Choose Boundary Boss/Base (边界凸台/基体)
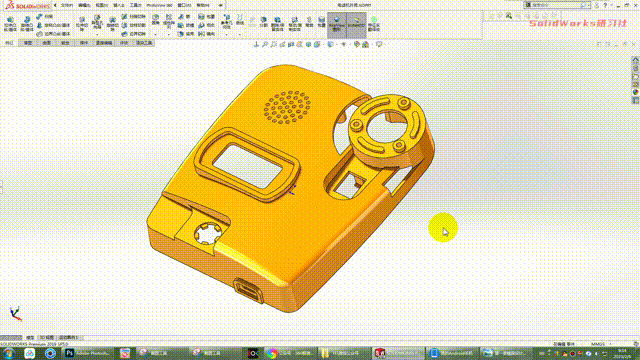Screen dimensions: 640x360 [53, 34]
